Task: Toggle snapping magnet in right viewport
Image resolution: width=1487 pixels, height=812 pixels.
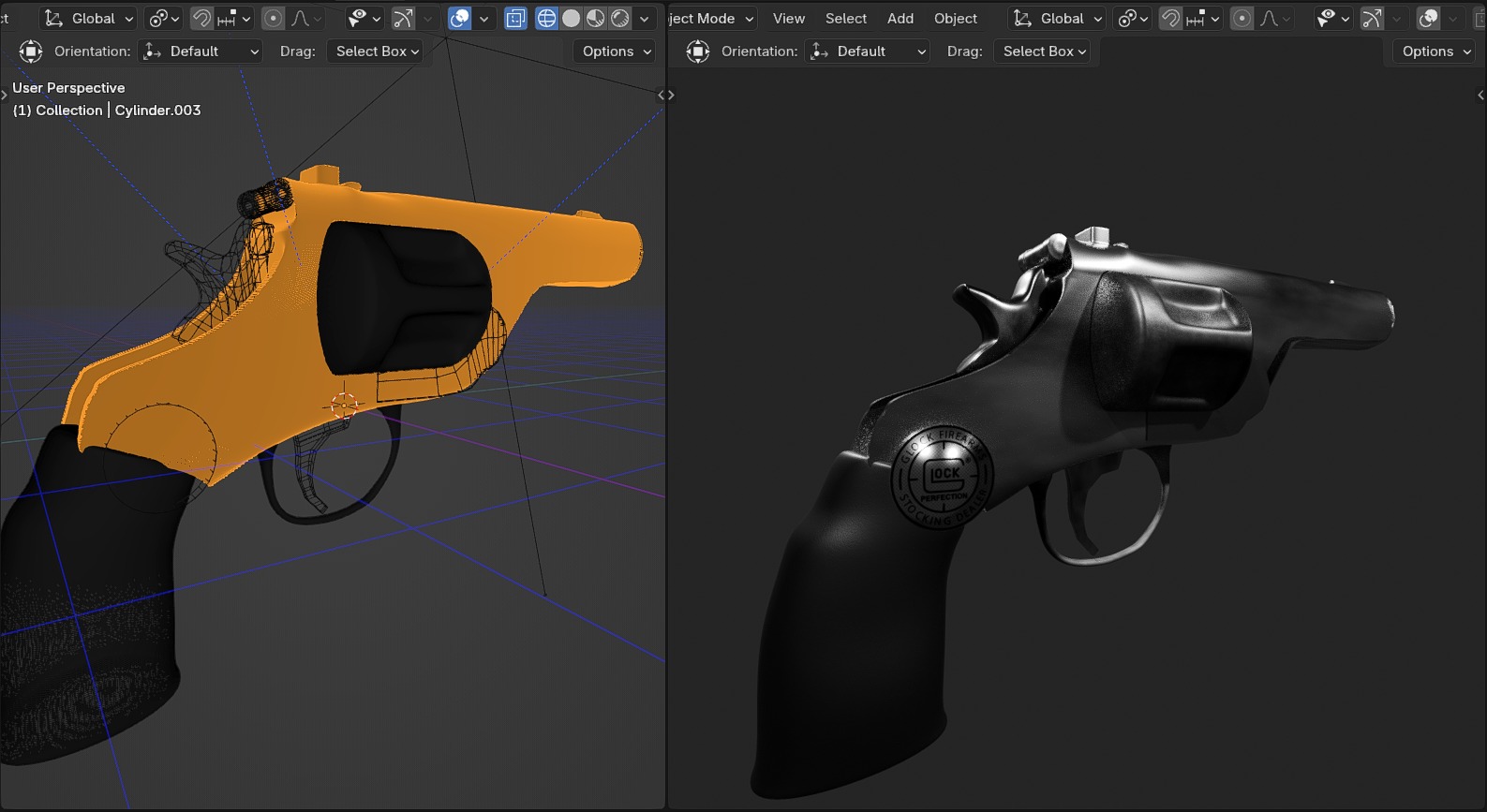Action: coord(1170,19)
